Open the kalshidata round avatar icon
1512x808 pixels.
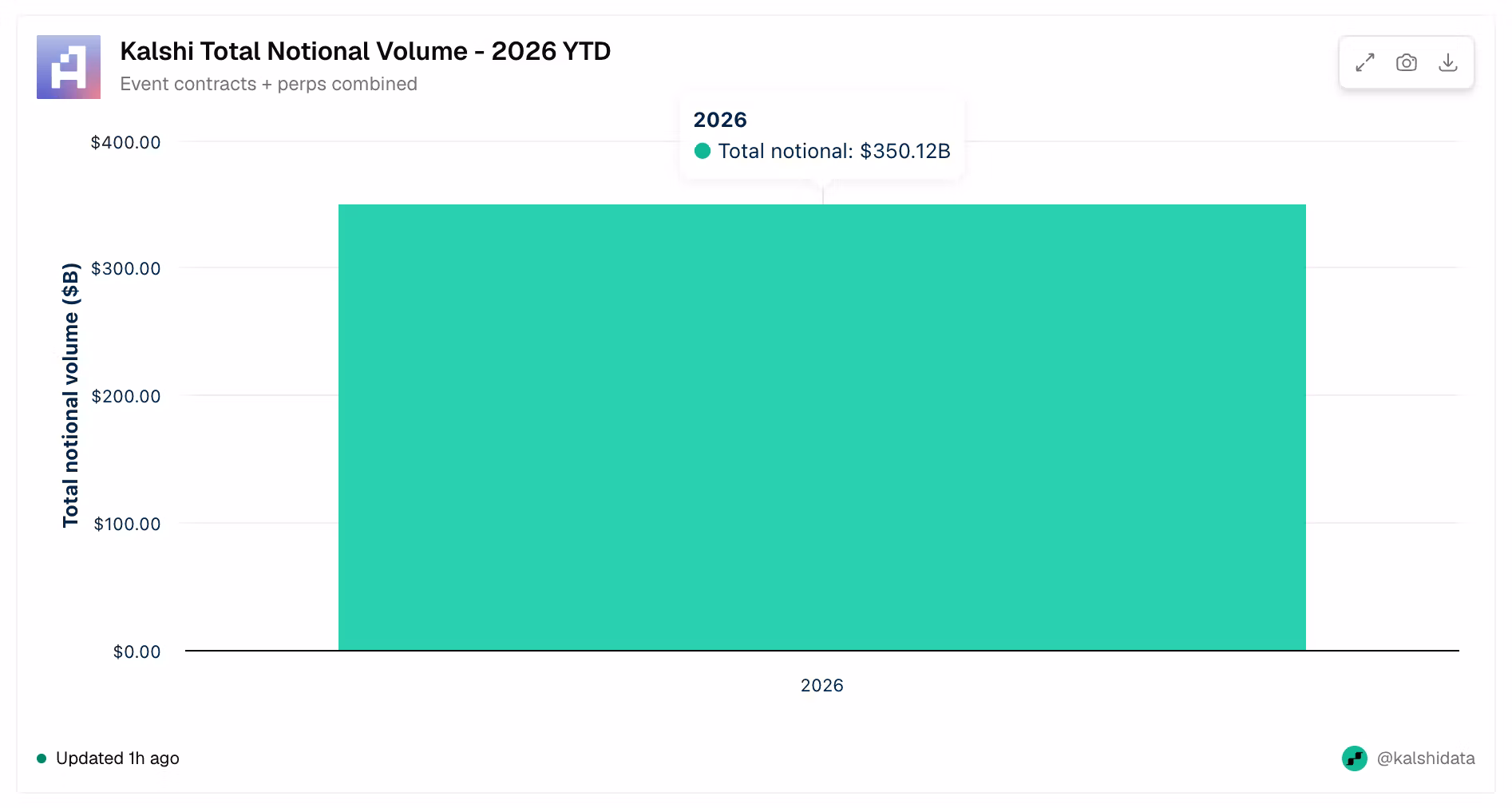click(x=1355, y=758)
